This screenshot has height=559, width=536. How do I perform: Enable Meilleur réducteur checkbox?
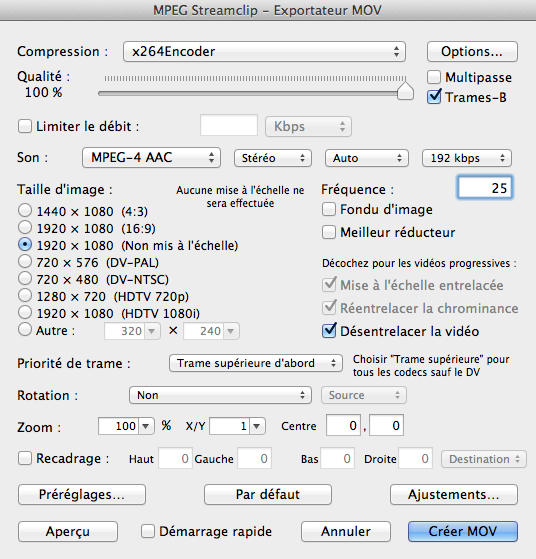328,232
